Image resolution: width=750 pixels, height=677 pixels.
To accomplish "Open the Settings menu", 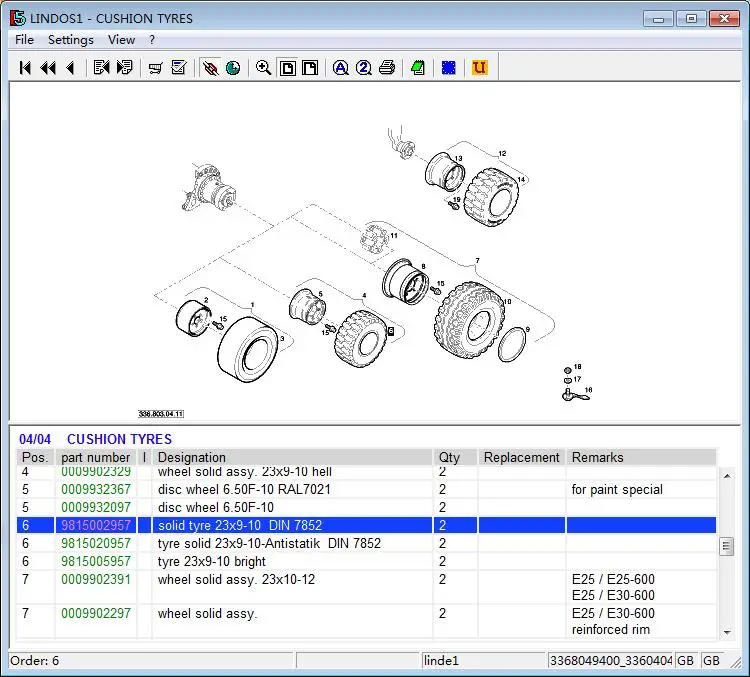I will pos(71,40).
